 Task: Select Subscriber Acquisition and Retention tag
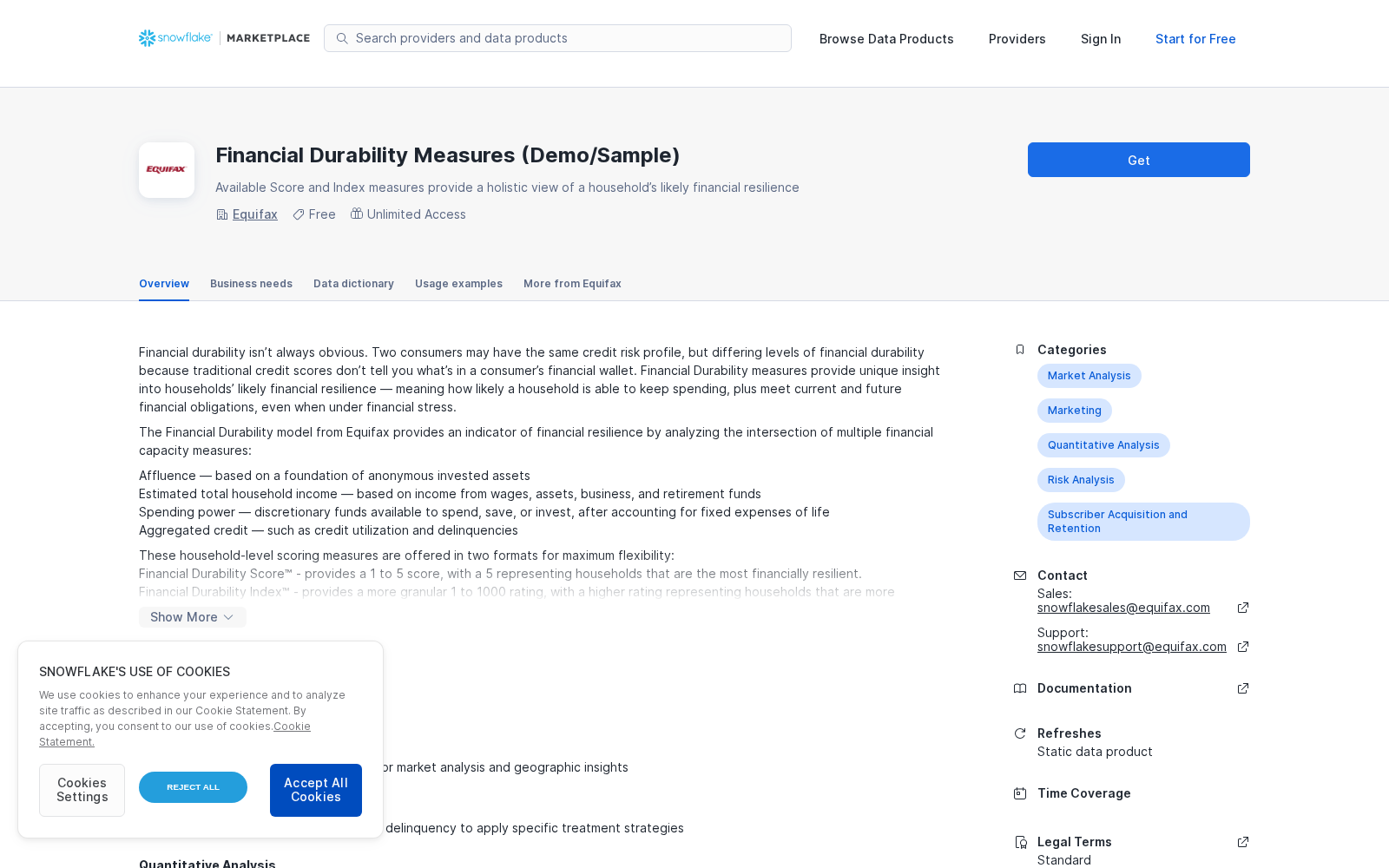coord(1143,522)
